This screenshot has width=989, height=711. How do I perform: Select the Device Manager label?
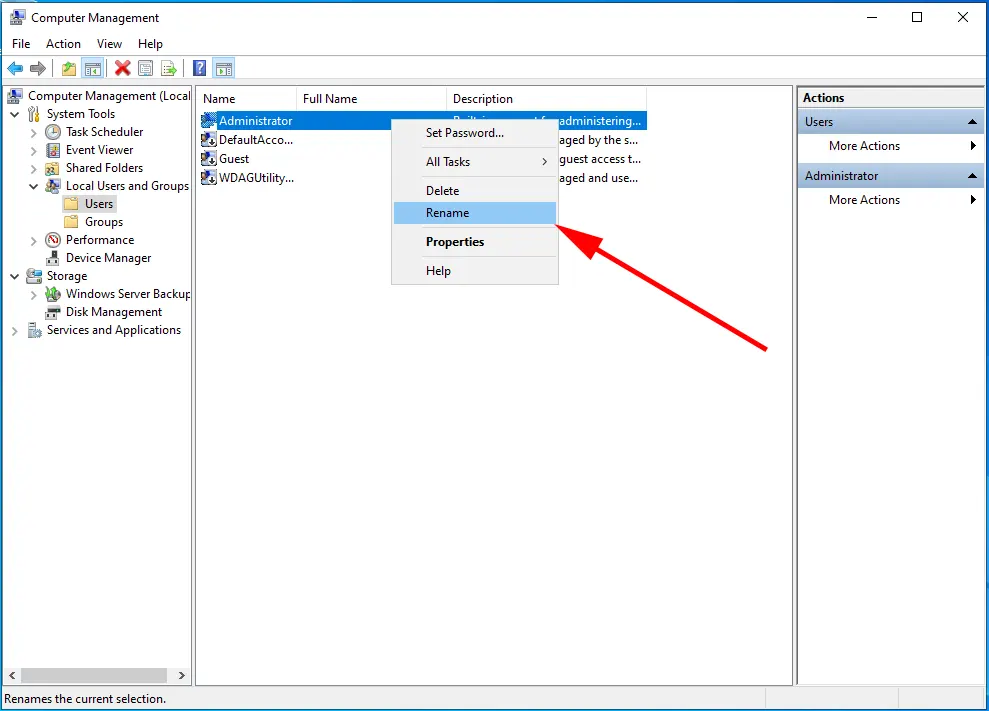(108, 258)
